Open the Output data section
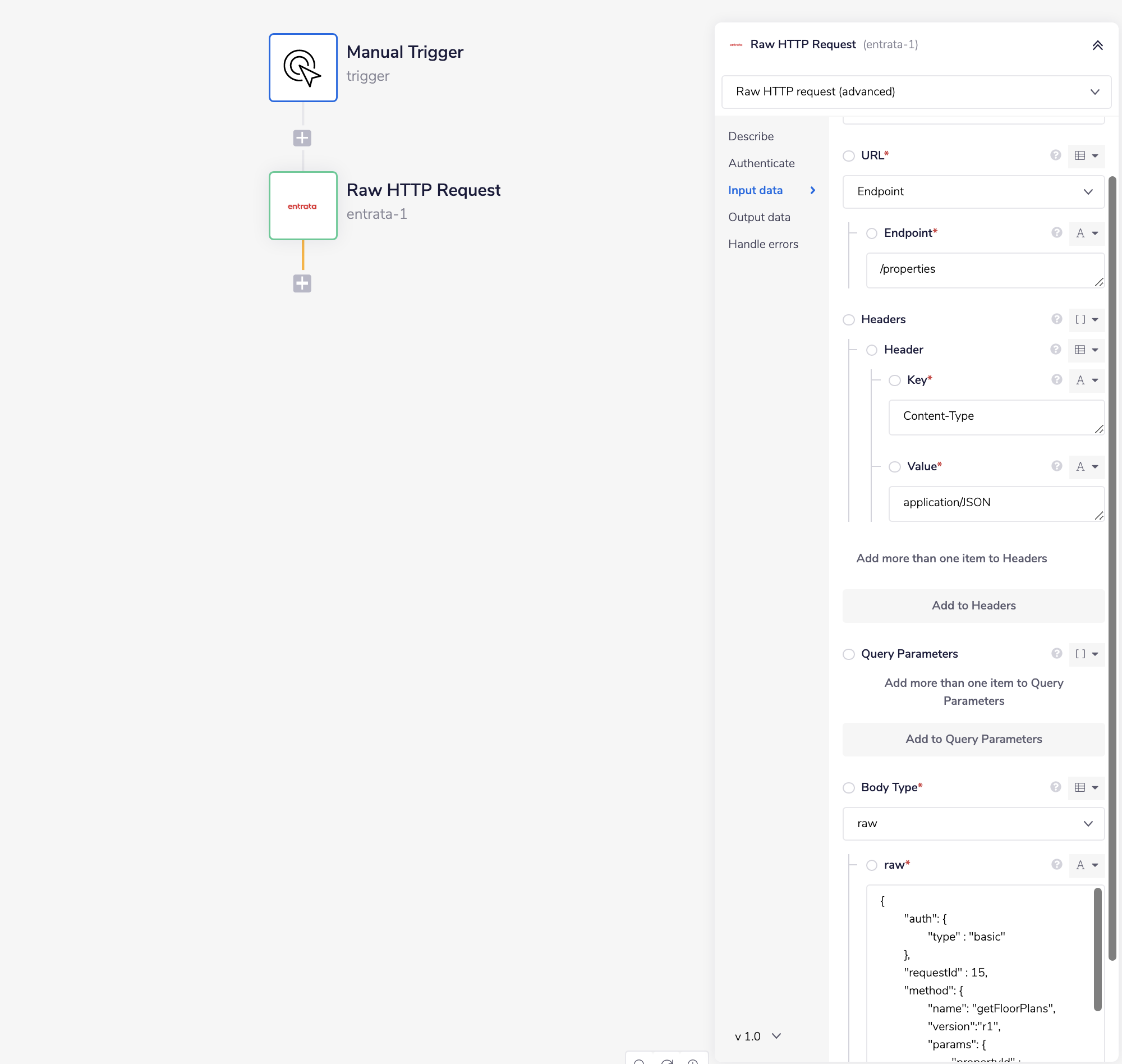Screen dimensions: 1122x1064 [x=758, y=217]
